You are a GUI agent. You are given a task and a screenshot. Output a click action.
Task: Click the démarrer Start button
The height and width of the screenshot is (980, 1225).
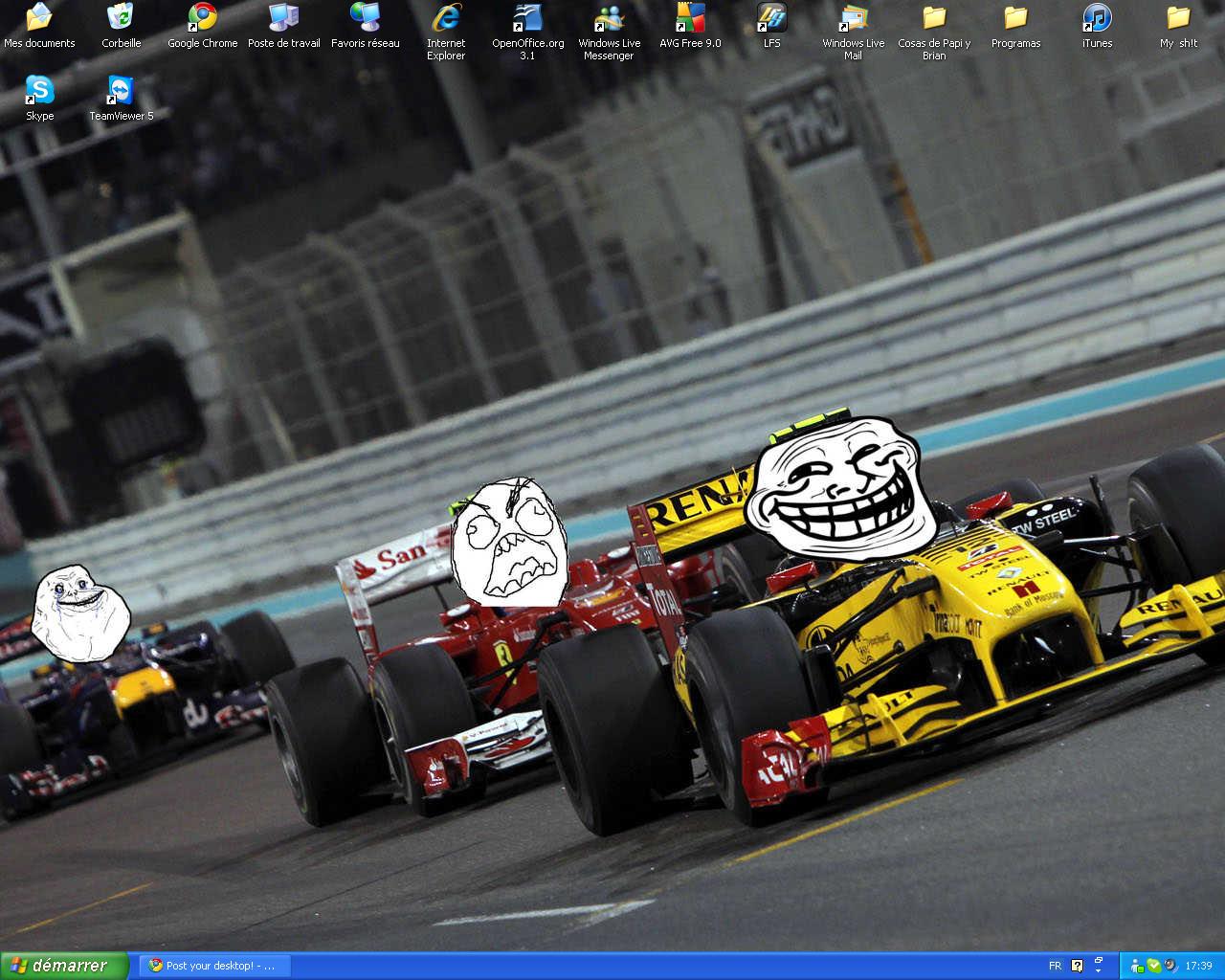pyautogui.click(x=64, y=966)
